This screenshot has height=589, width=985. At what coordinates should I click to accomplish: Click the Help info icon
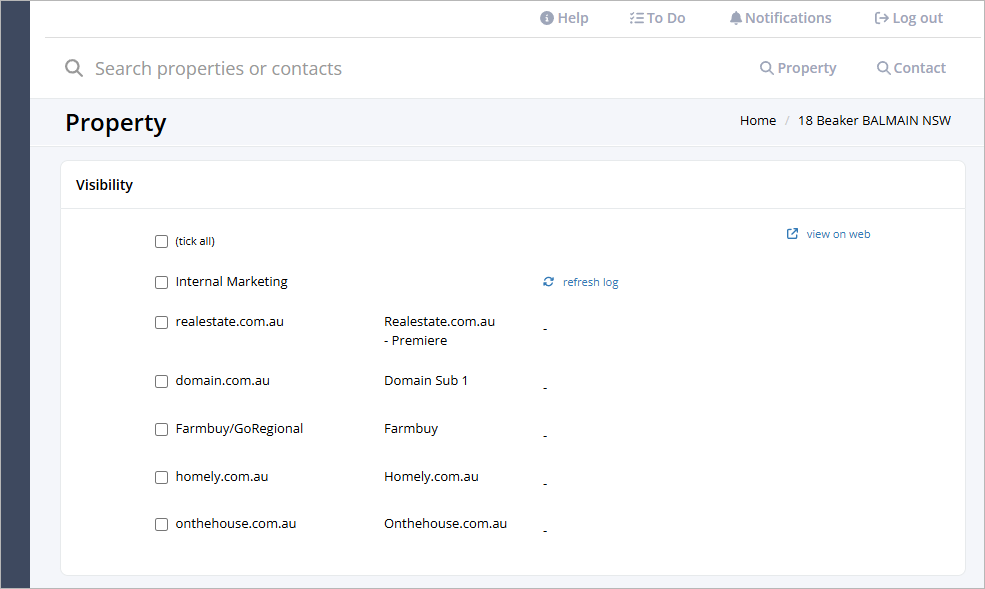coord(547,18)
